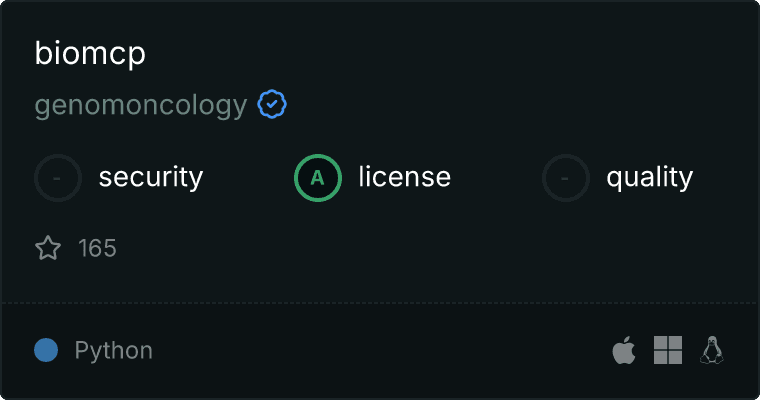
Task: Click the letter A inside license badge
Action: pyautogui.click(x=317, y=178)
